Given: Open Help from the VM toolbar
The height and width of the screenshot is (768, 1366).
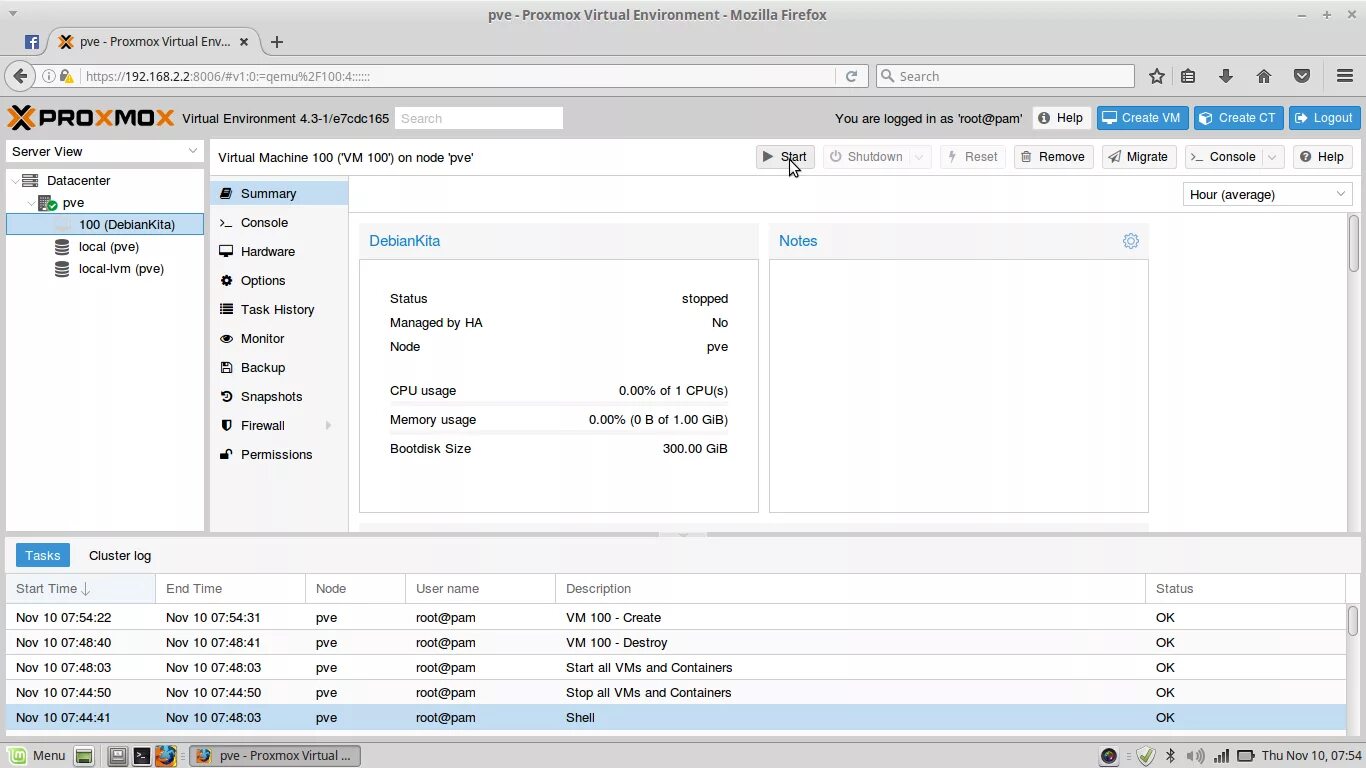Looking at the screenshot, I should click(1322, 157).
